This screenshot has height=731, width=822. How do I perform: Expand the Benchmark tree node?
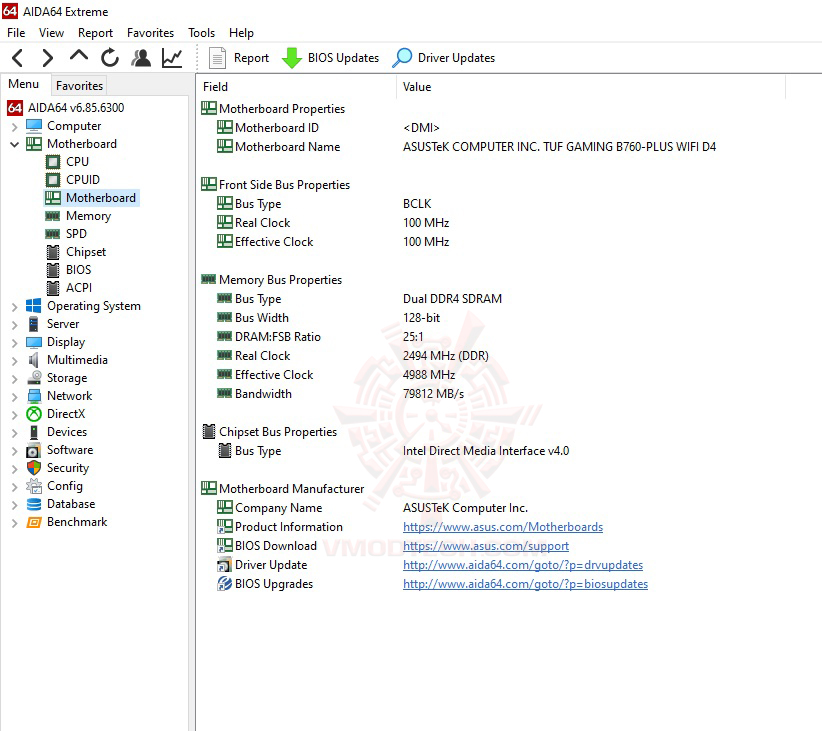tap(15, 522)
